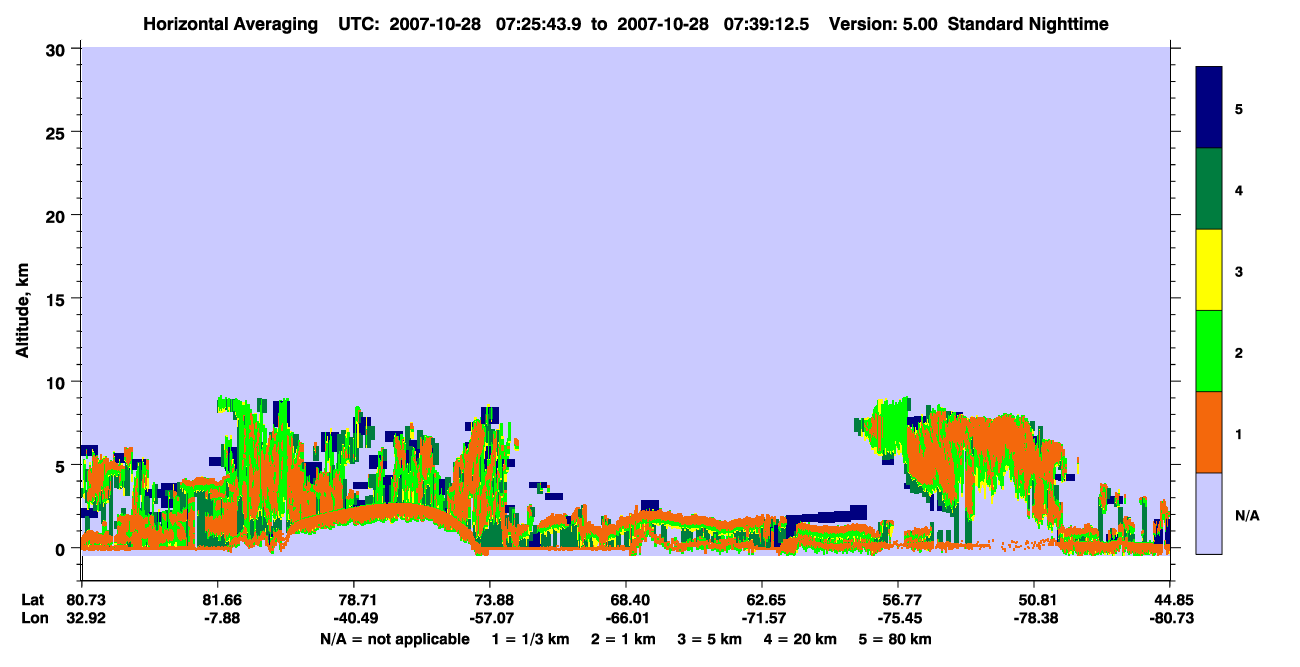Click the altitude tick label 20

click(x=58, y=215)
